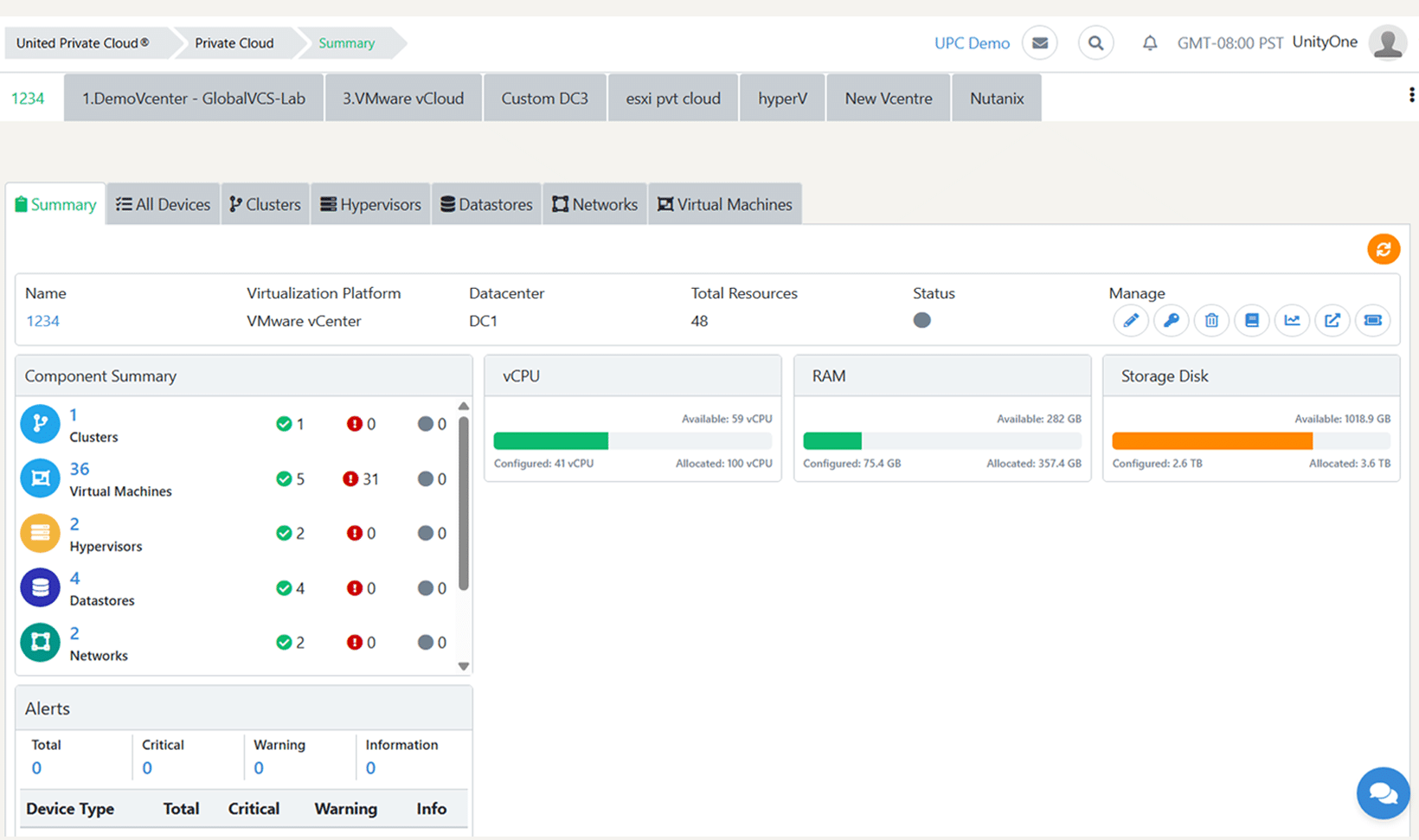
Task: Click the trash delete icon under Manage
Action: click(x=1211, y=321)
